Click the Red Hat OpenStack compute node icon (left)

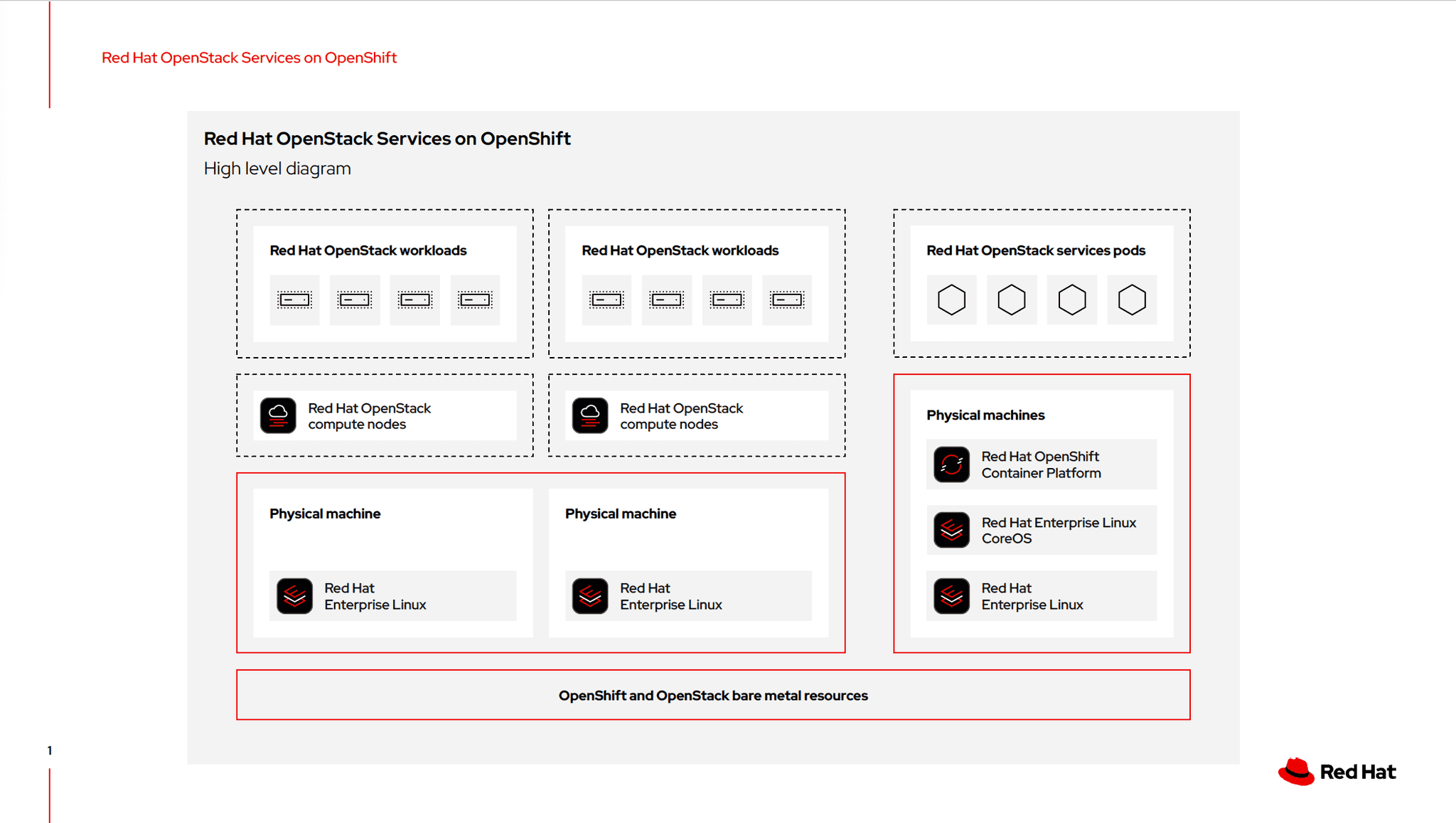(x=279, y=415)
